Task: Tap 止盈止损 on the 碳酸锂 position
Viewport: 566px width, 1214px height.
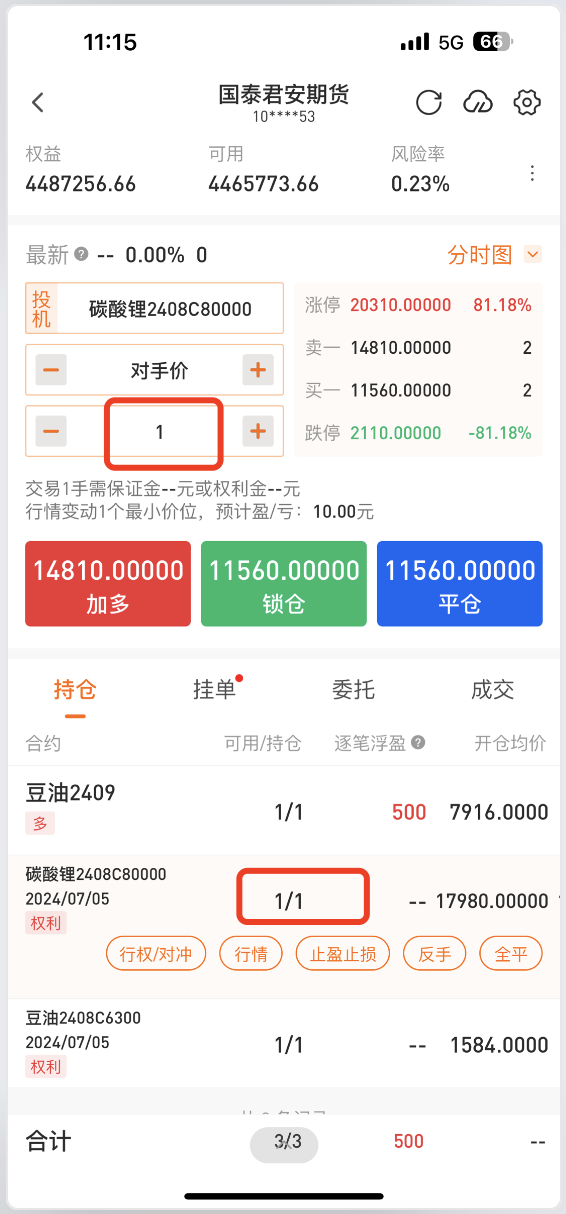Action: pyautogui.click(x=343, y=954)
